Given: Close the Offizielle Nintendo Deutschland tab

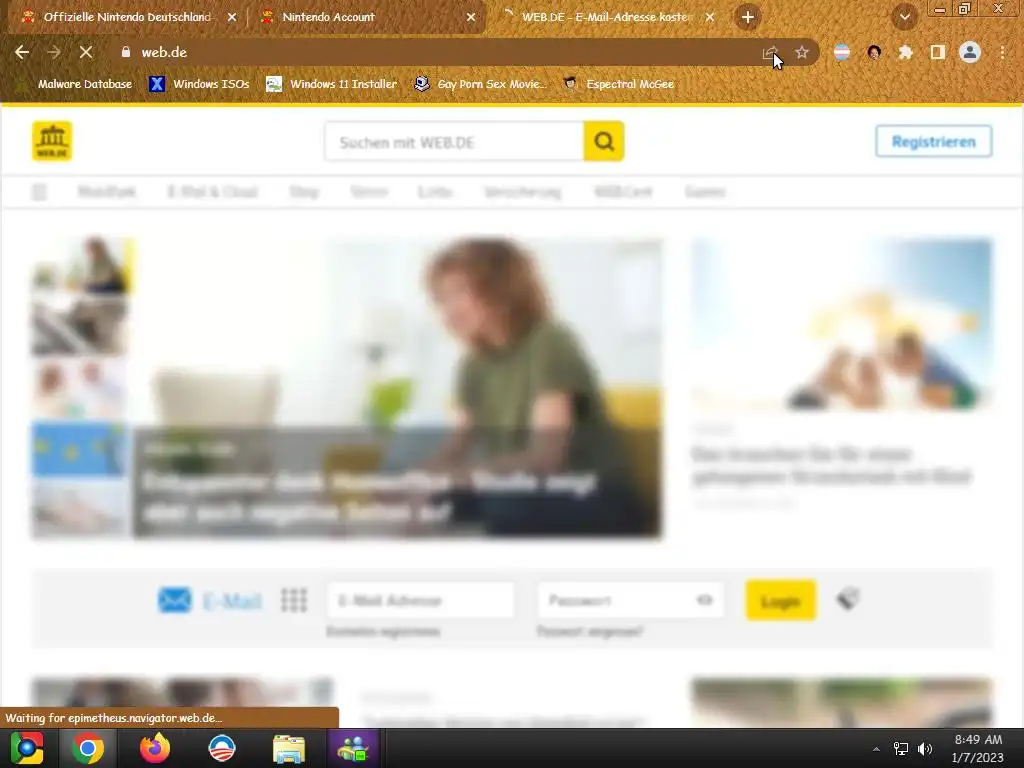Looking at the screenshot, I should point(232,18).
